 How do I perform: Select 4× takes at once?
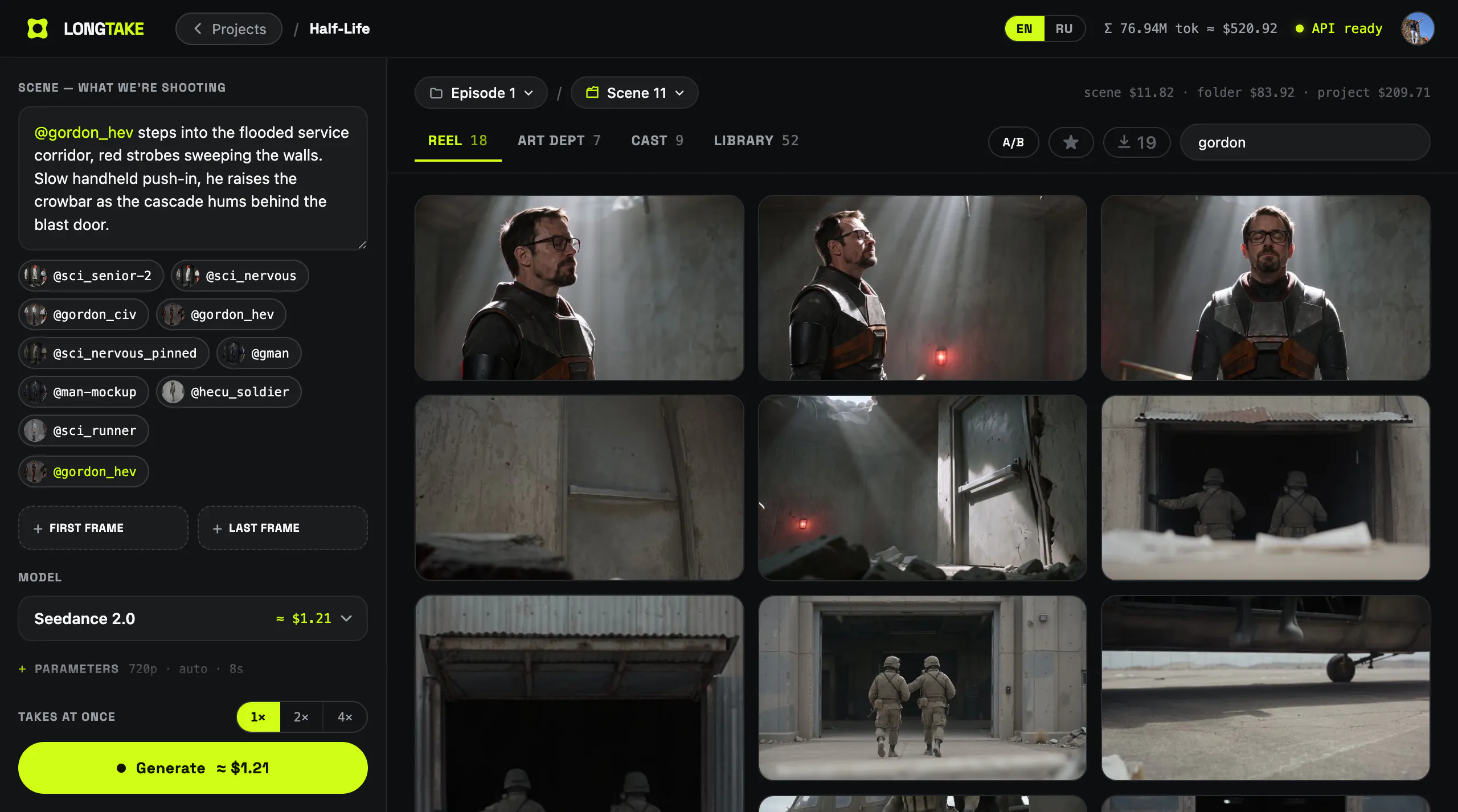345,717
